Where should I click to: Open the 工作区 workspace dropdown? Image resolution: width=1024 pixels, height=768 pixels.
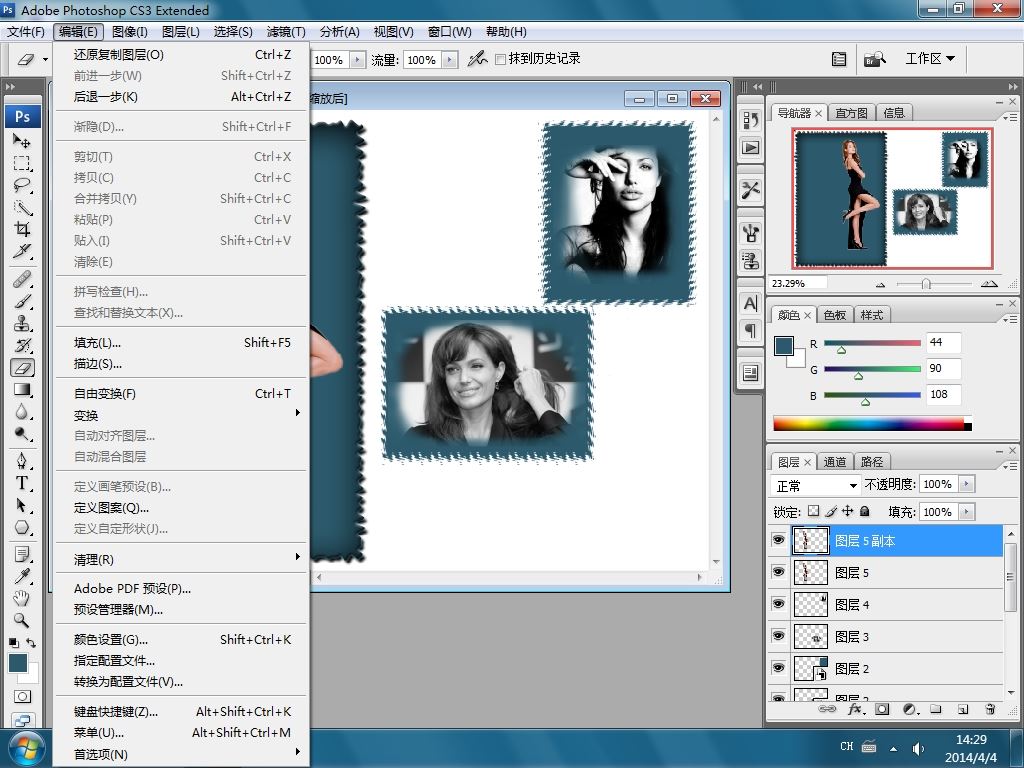929,59
